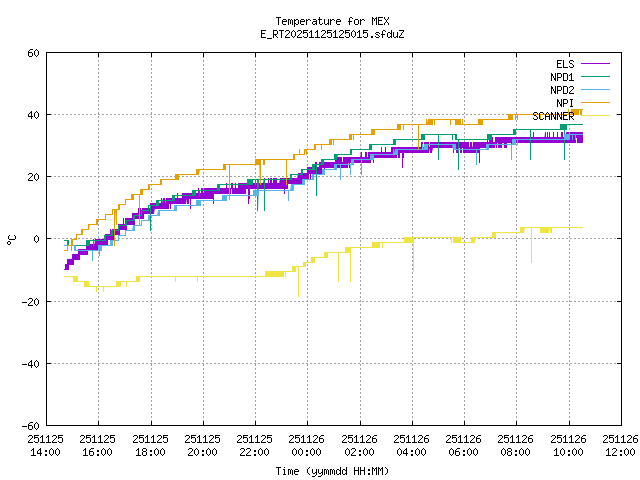Click the 251126 06:00 time tick label
This screenshot has width=640, height=480.
pyautogui.click(x=464, y=445)
